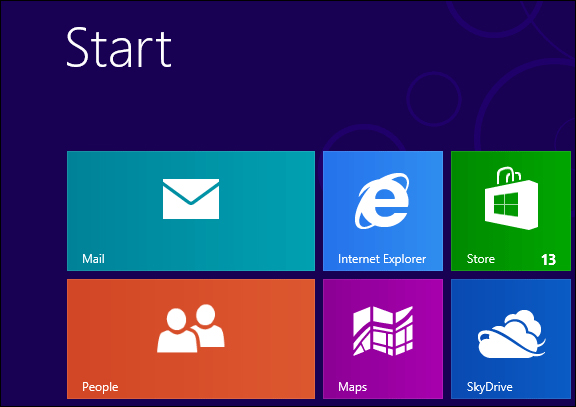The image size is (576, 407).
Task: Click the bag handles on Store icon
Action: pyautogui.click(x=509, y=175)
